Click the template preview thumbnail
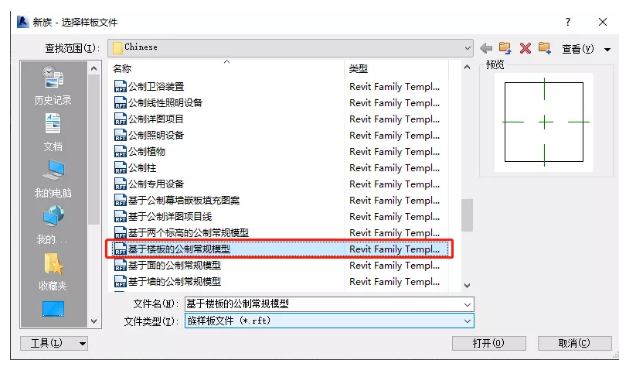 [x=544, y=122]
